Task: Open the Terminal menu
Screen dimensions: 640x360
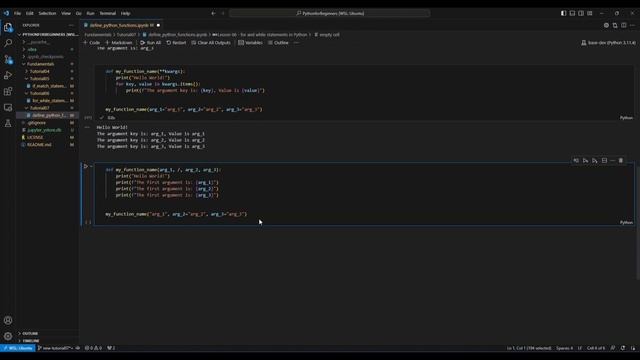Action: [x=108, y=13]
